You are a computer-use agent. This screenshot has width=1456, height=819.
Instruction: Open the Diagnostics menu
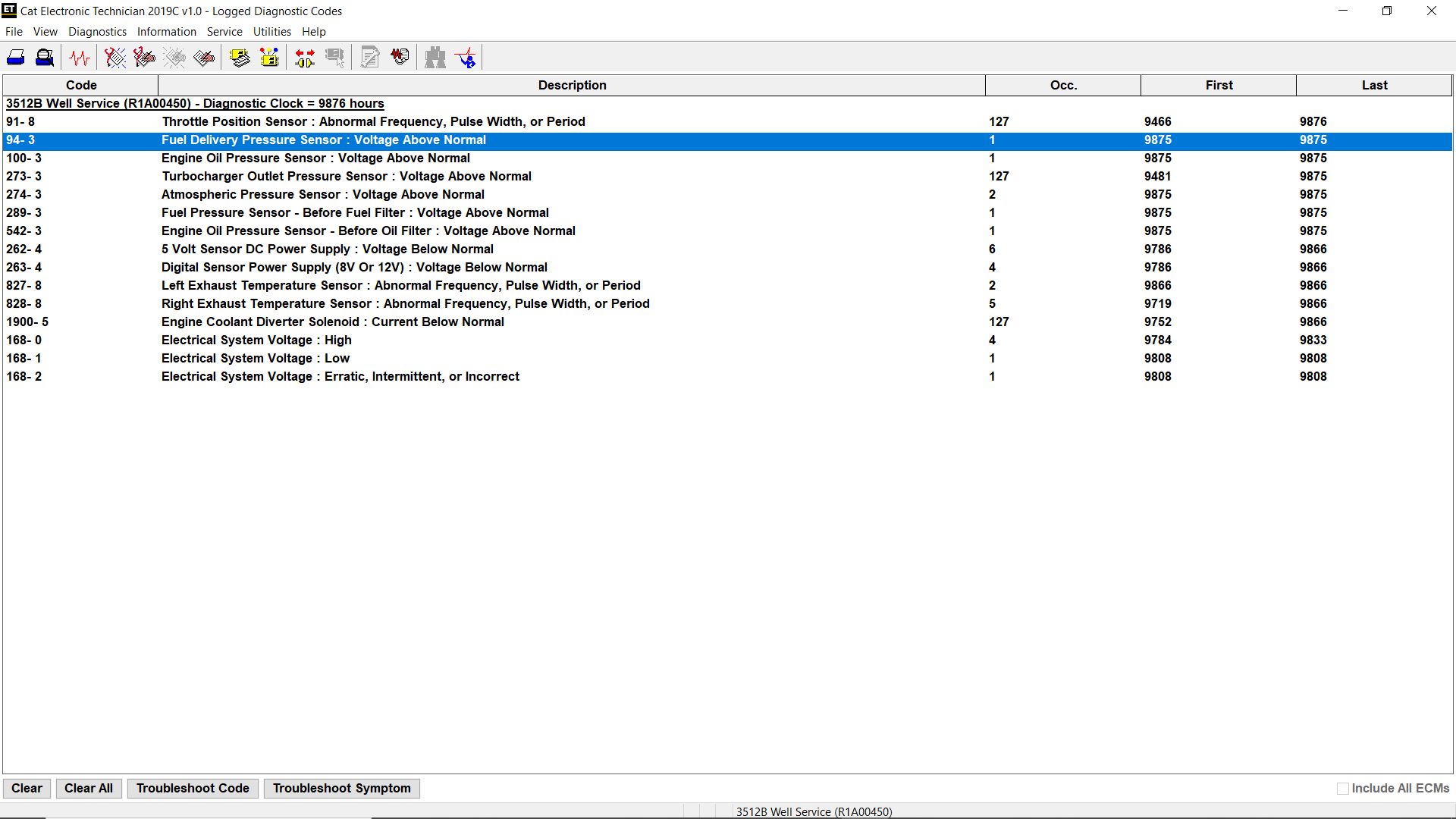coord(97,32)
